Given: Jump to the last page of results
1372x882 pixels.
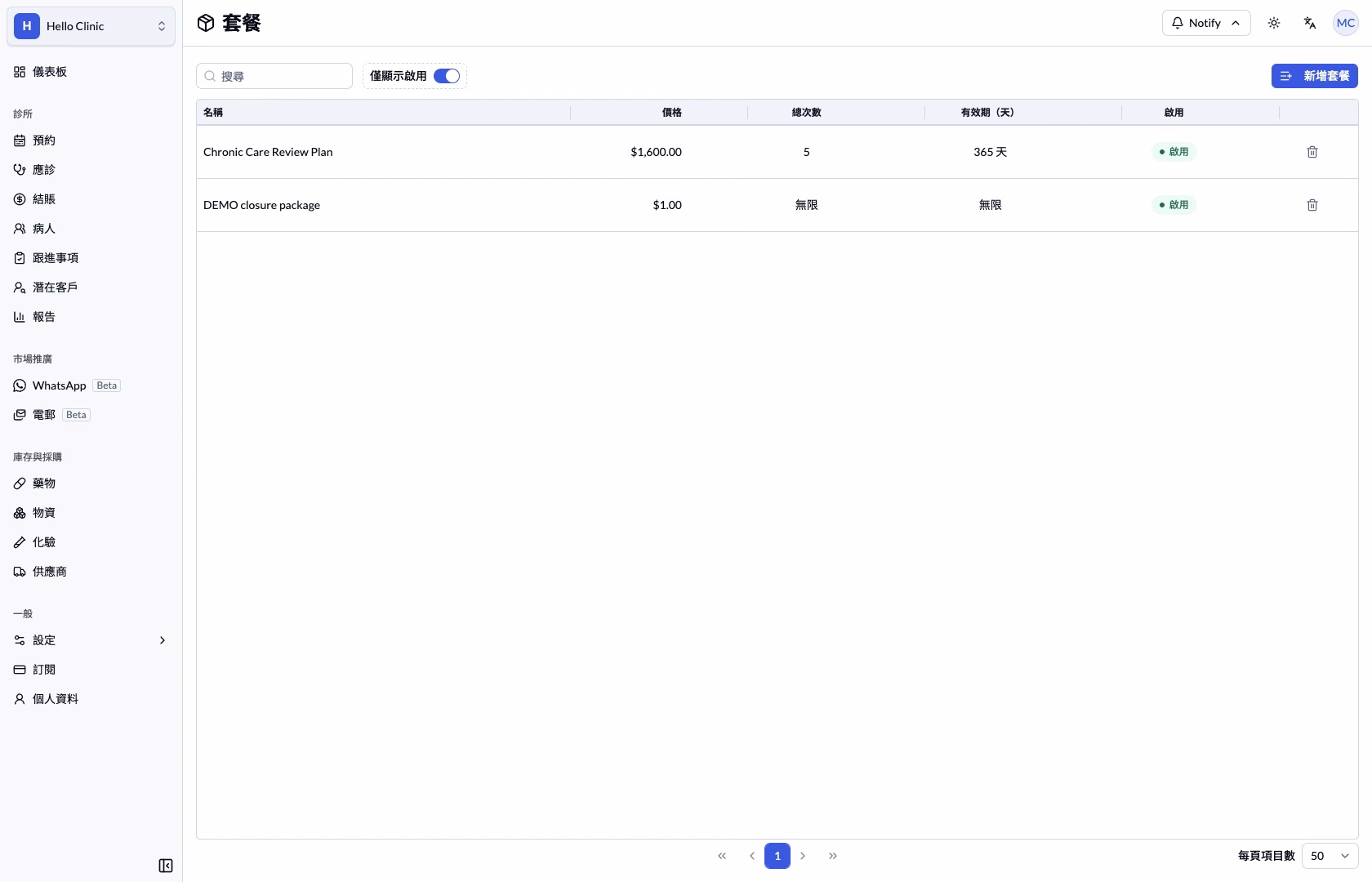Looking at the screenshot, I should click(833, 856).
